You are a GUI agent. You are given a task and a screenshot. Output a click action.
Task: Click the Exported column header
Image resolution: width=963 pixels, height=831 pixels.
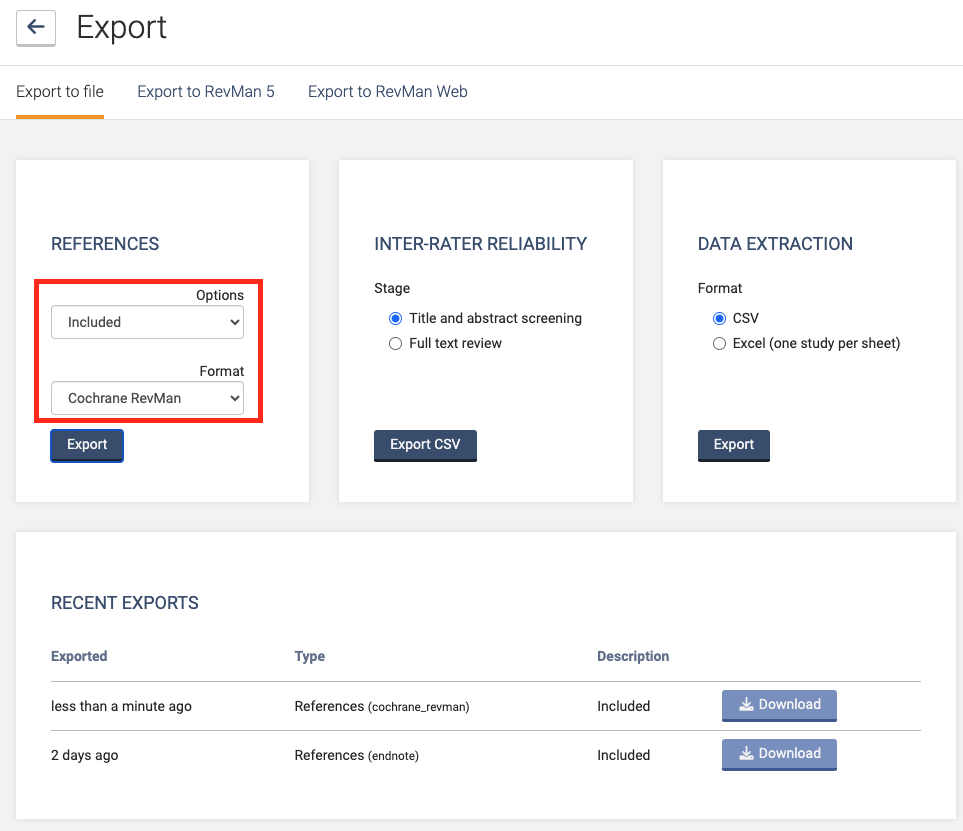point(79,657)
